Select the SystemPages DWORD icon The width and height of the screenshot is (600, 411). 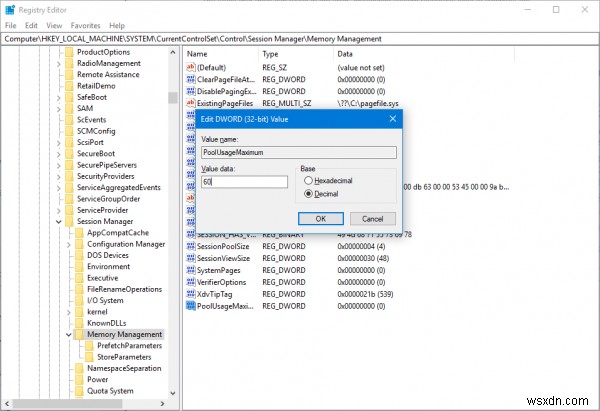click(190, 270)
